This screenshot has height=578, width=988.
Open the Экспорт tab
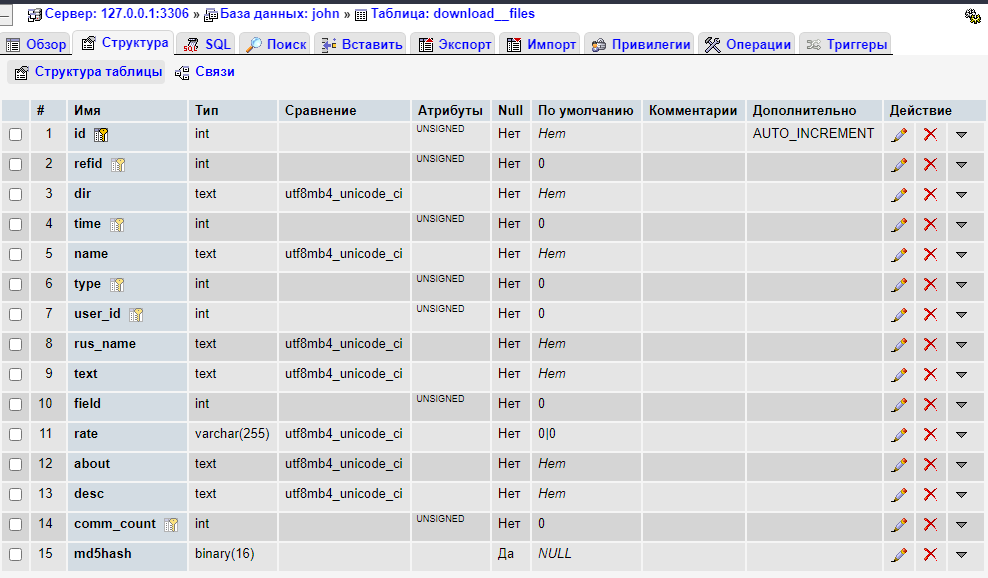[454, 44]
